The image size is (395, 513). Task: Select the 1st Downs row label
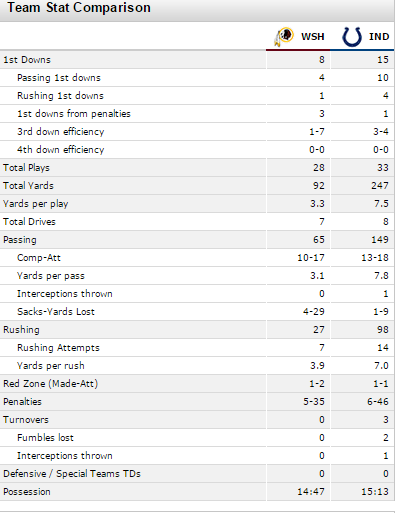27,60
